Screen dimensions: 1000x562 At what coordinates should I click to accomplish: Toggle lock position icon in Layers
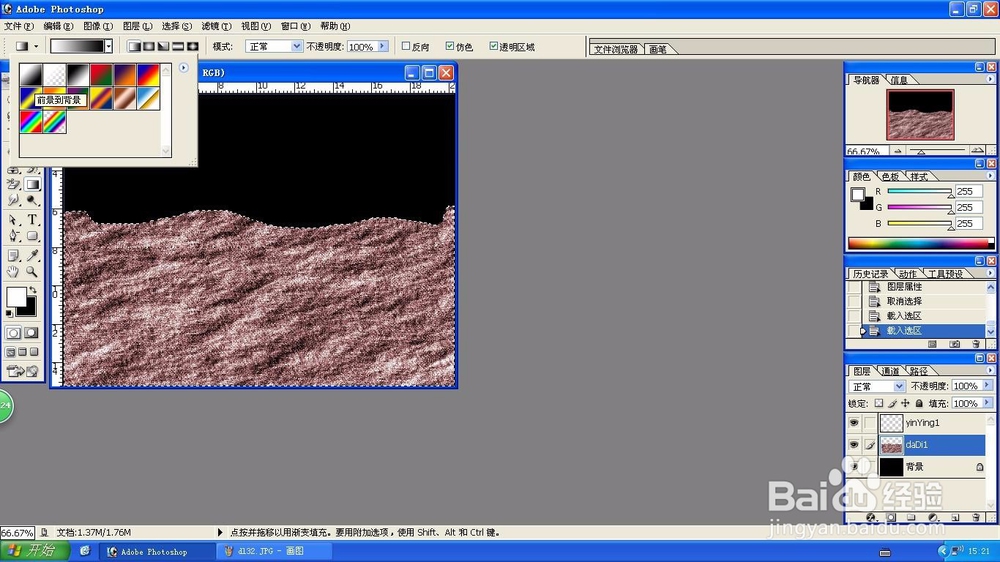click(905, 403)
